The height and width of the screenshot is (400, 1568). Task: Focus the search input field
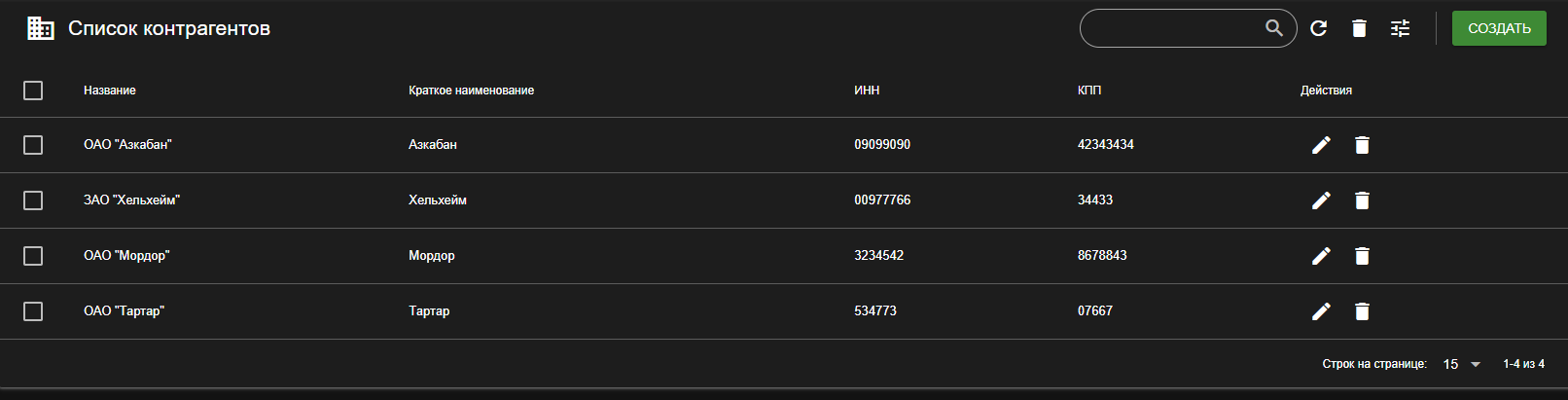pos(1172,28)
